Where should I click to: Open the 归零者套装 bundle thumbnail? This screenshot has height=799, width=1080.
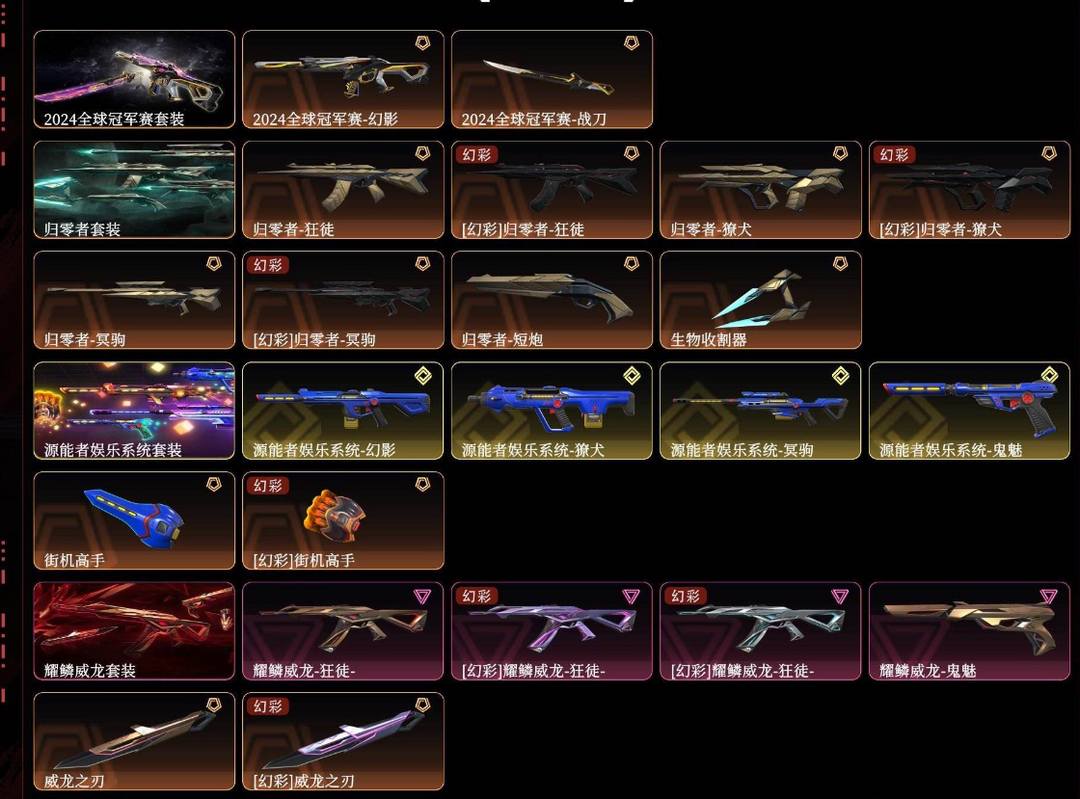(x=134, y=190)
